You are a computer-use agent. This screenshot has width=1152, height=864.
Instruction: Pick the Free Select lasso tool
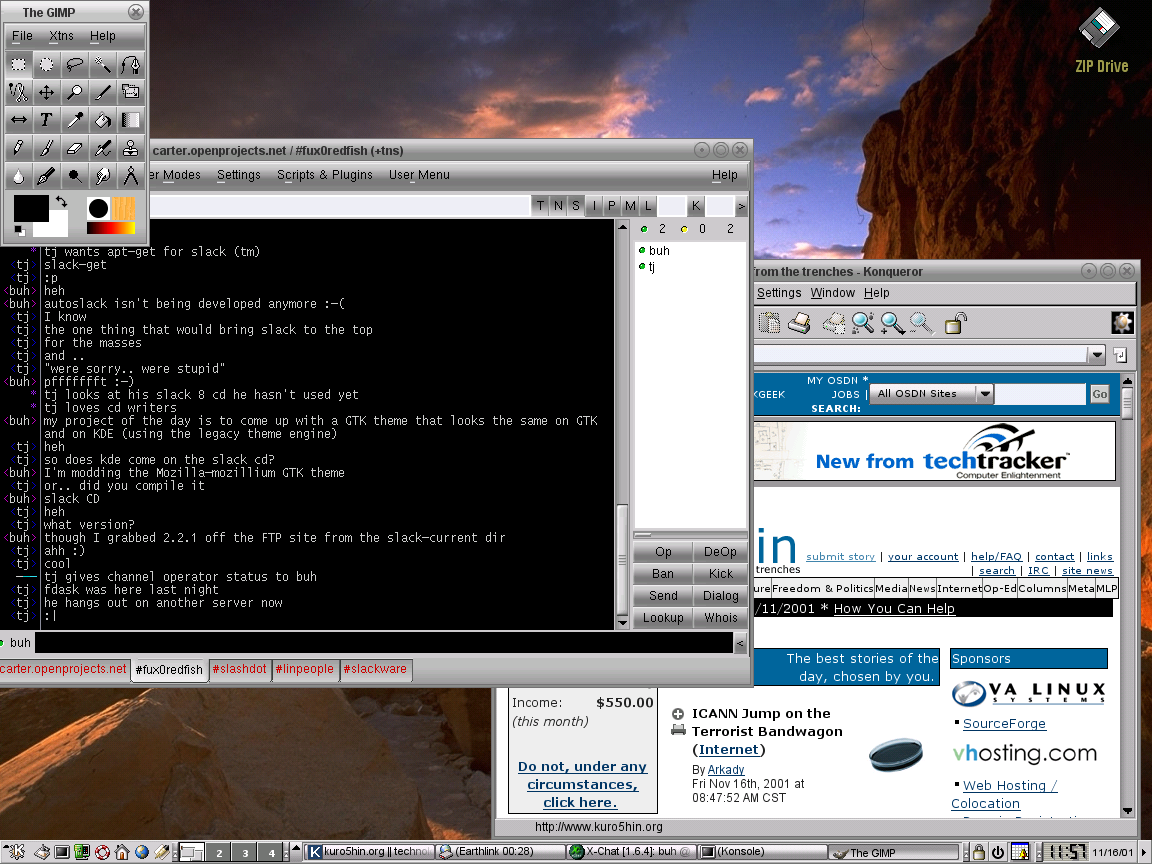pos(74,65)
